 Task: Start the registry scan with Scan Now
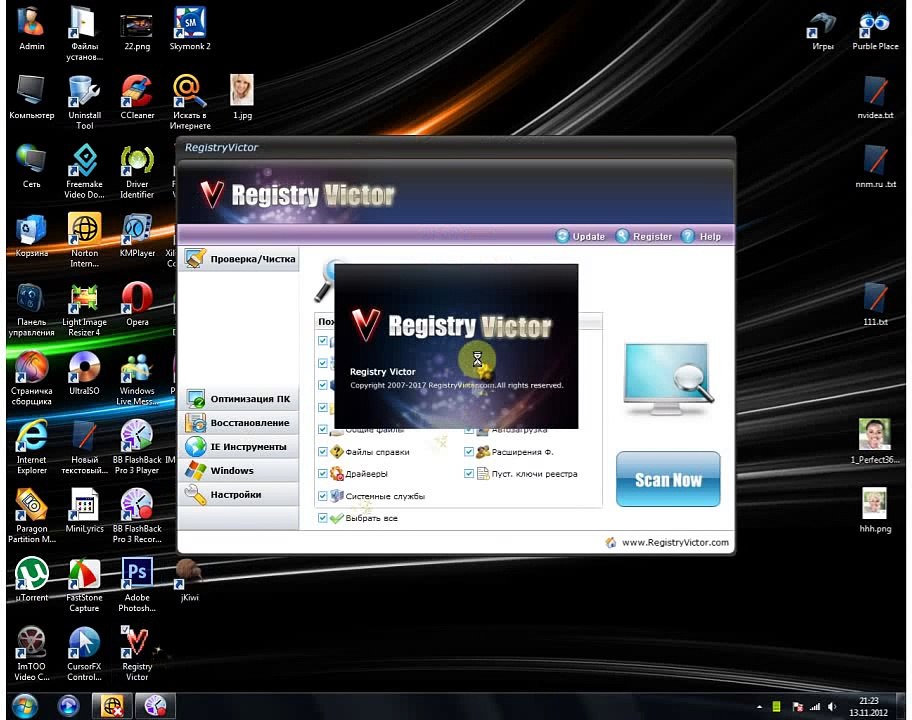[x=668, y=479]
